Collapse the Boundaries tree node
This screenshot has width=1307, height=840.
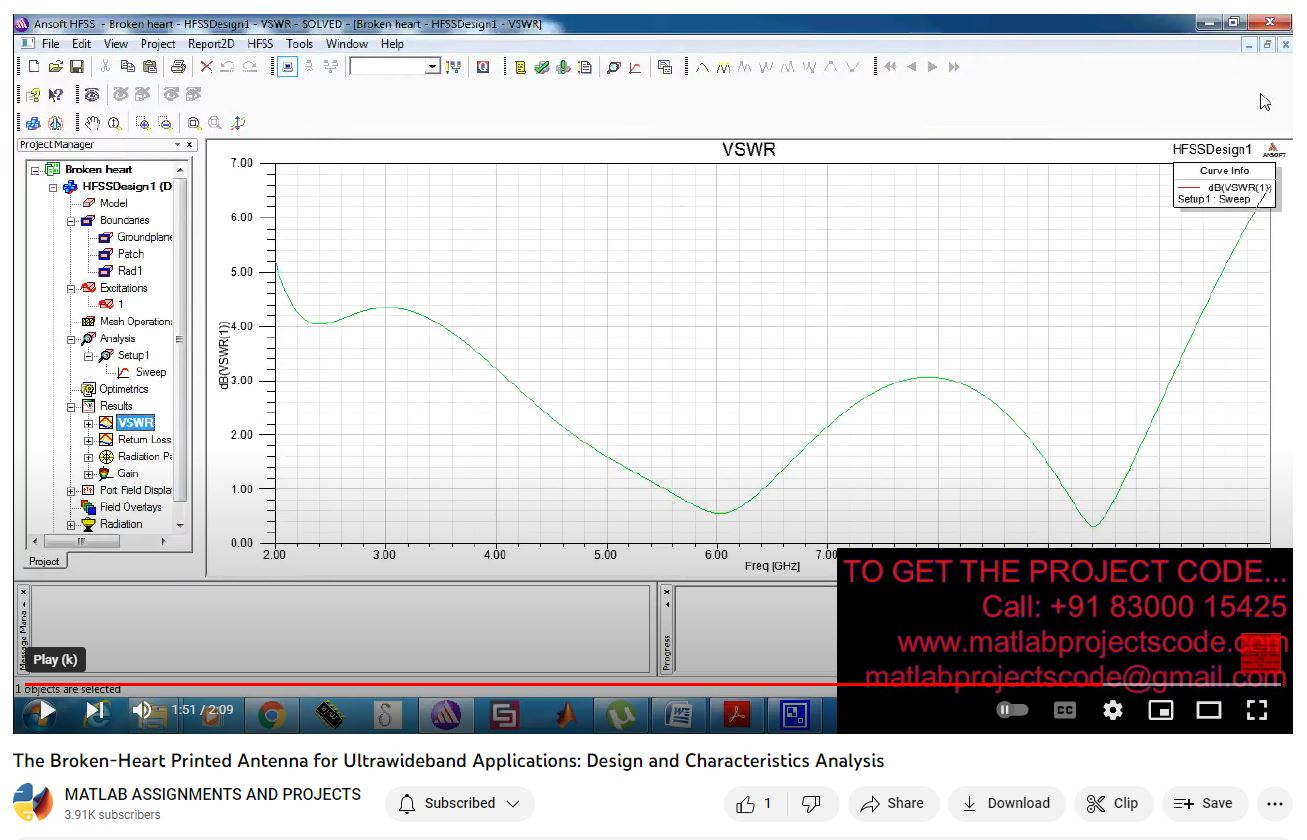pos(72,221)
